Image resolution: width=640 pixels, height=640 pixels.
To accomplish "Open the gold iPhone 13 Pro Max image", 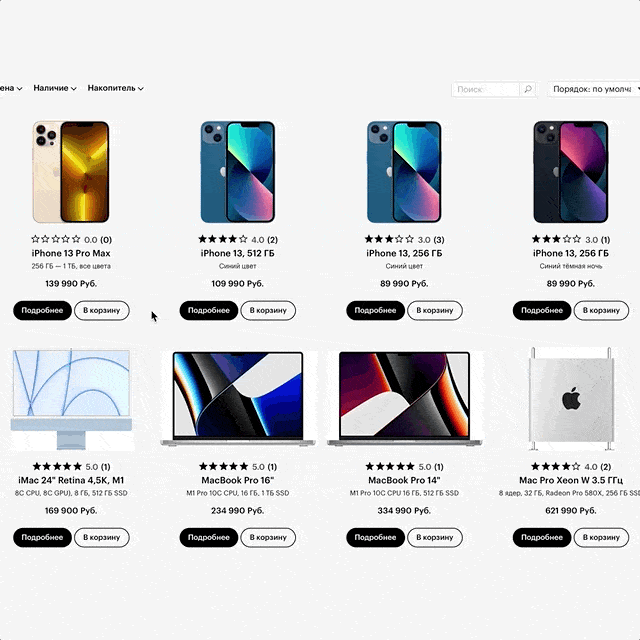I will (71, 172).
